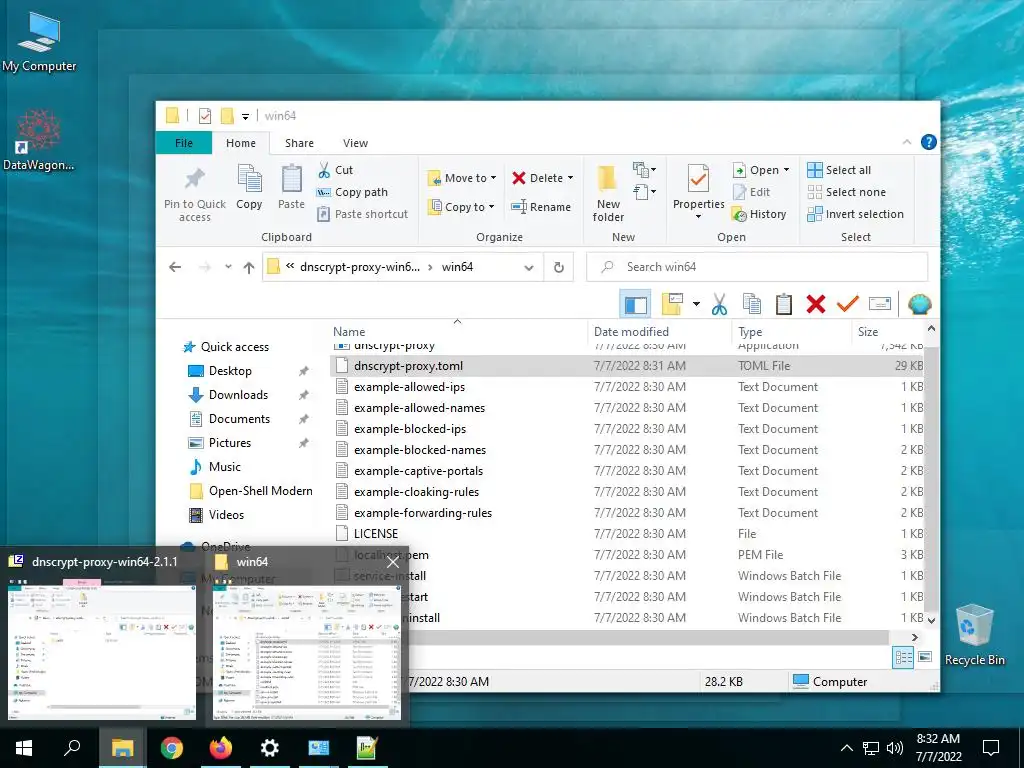Click the copy pages icon in lower toolbar
Screen dimensions: 1024x768
(x=752, y=304)
